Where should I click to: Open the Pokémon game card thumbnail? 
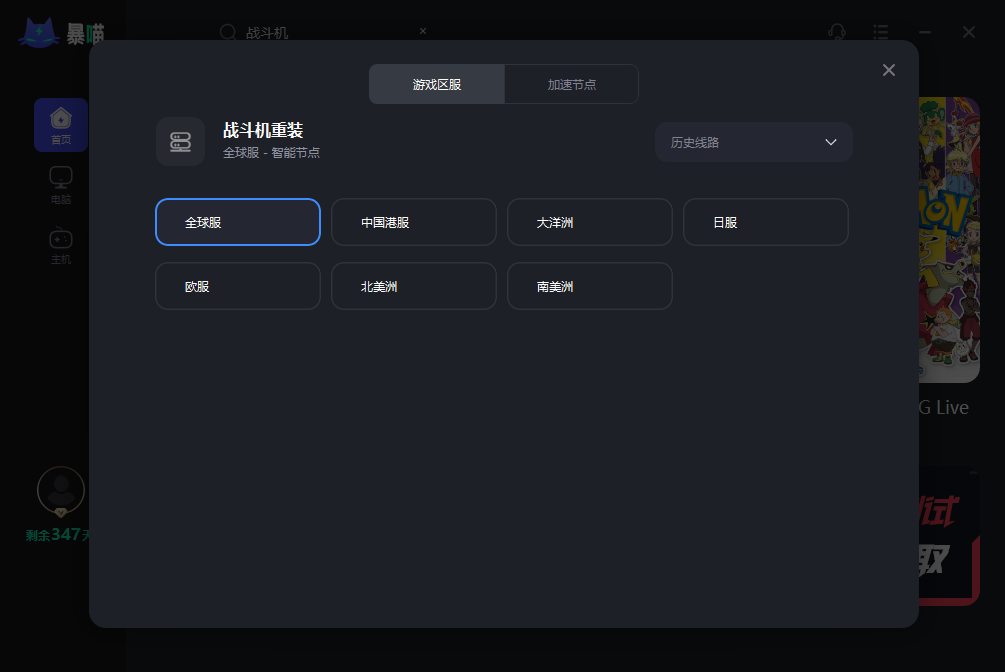point(949,240)
